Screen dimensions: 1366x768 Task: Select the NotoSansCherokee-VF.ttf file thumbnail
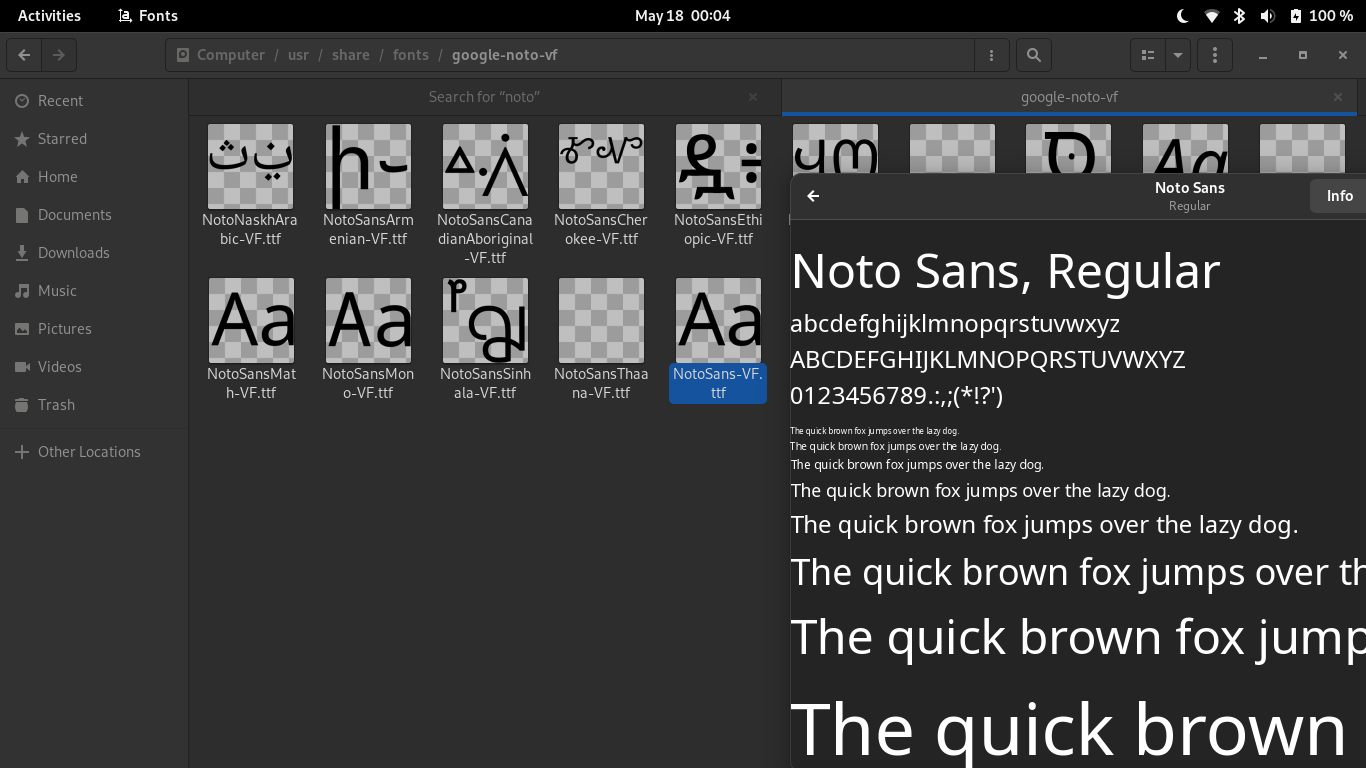click(602, 166)
